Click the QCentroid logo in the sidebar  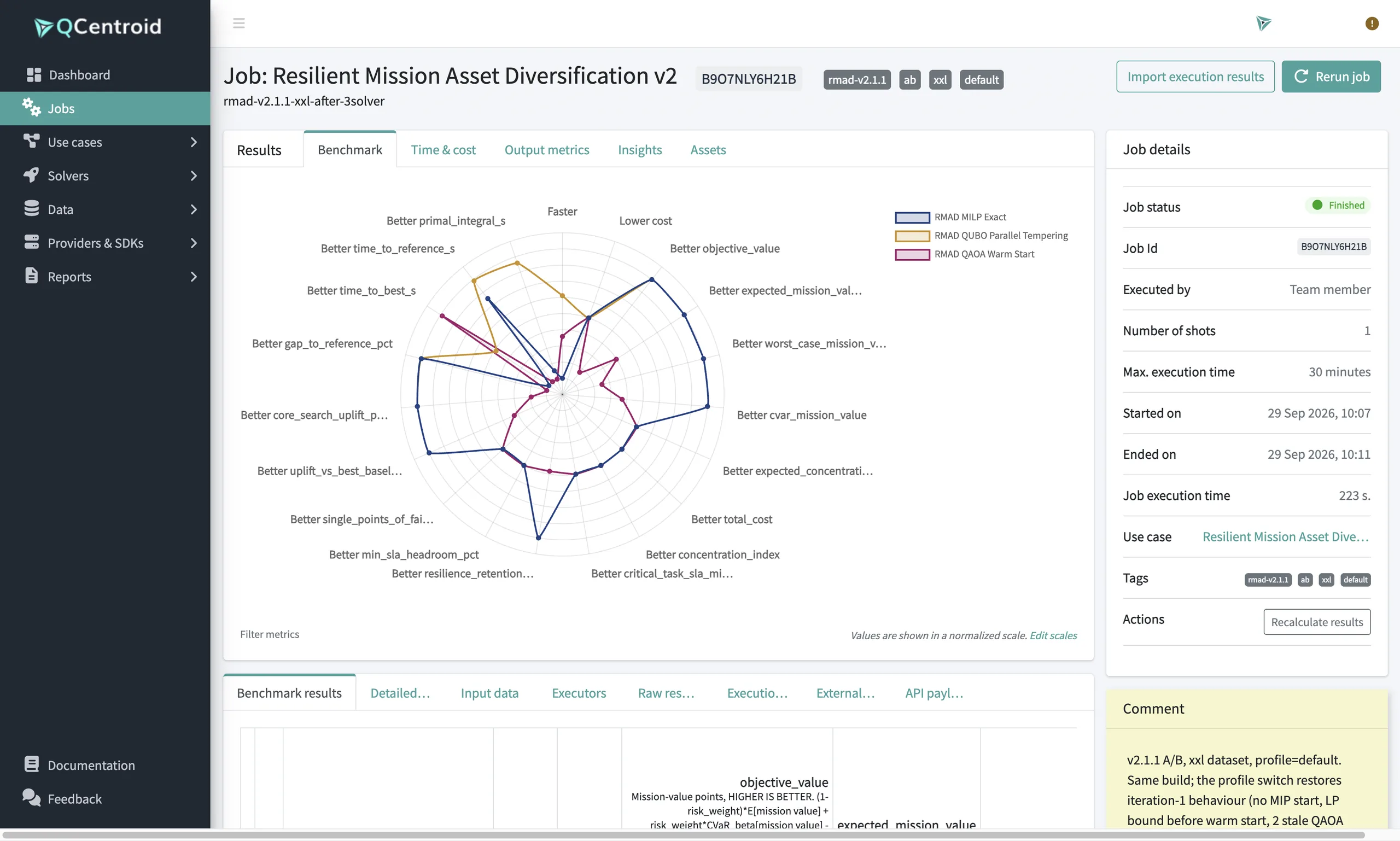[x=97, y=27]
